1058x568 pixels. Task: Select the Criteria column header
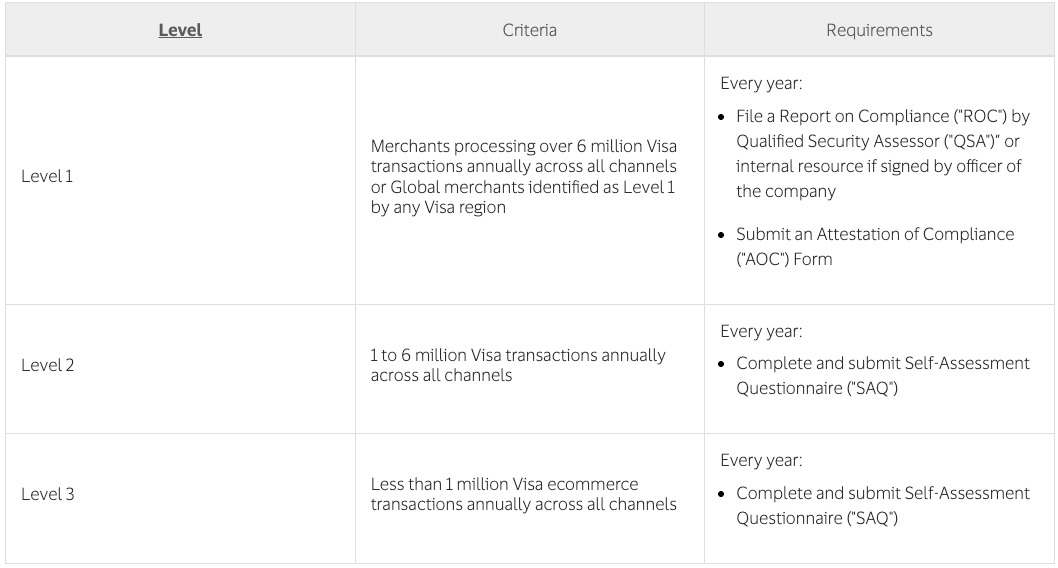tap(530, 30)
